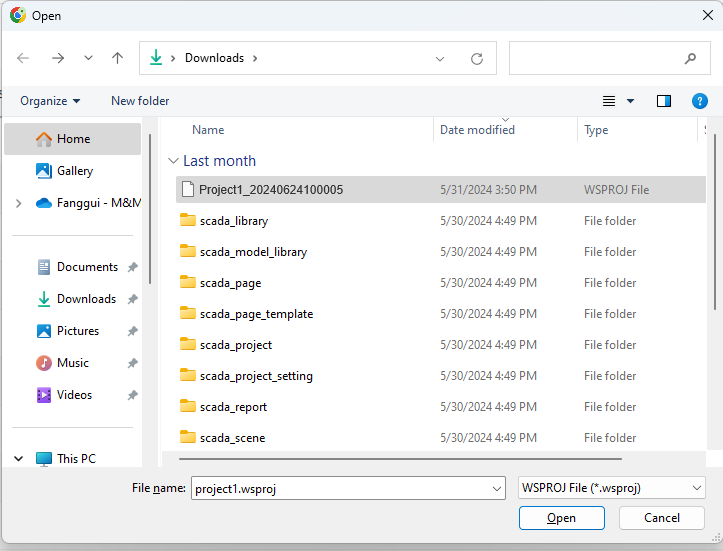Unpin Documents using its pin icon
Image resolution: width=723 pixels, height=551 pixels.
pyautogui.click(x=133, y=268)
